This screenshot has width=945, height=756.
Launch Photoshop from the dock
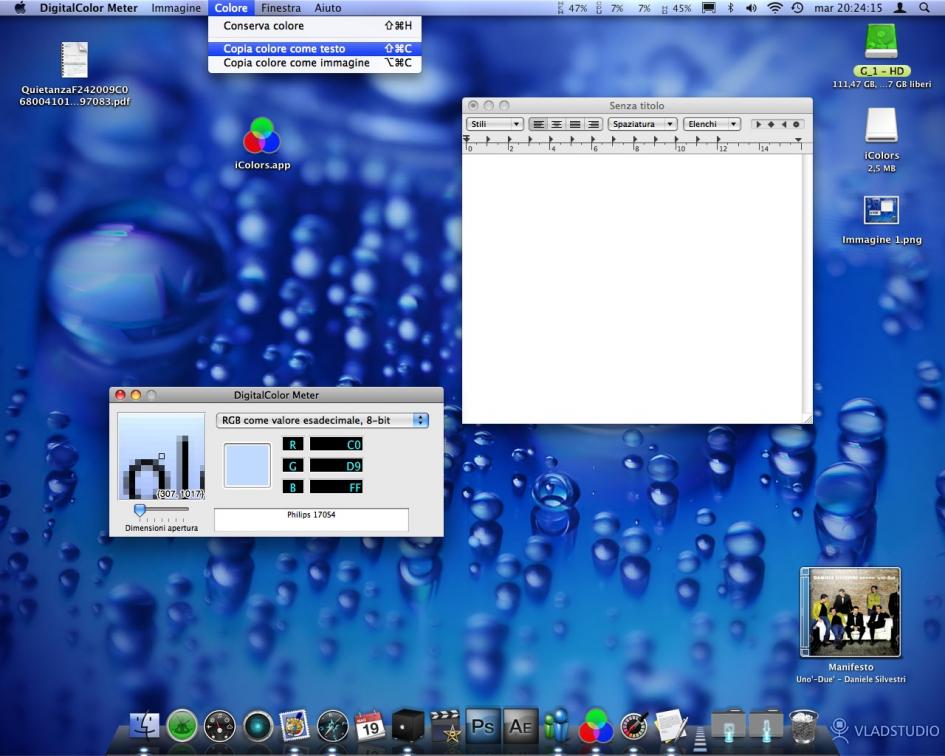click(483, 725)
